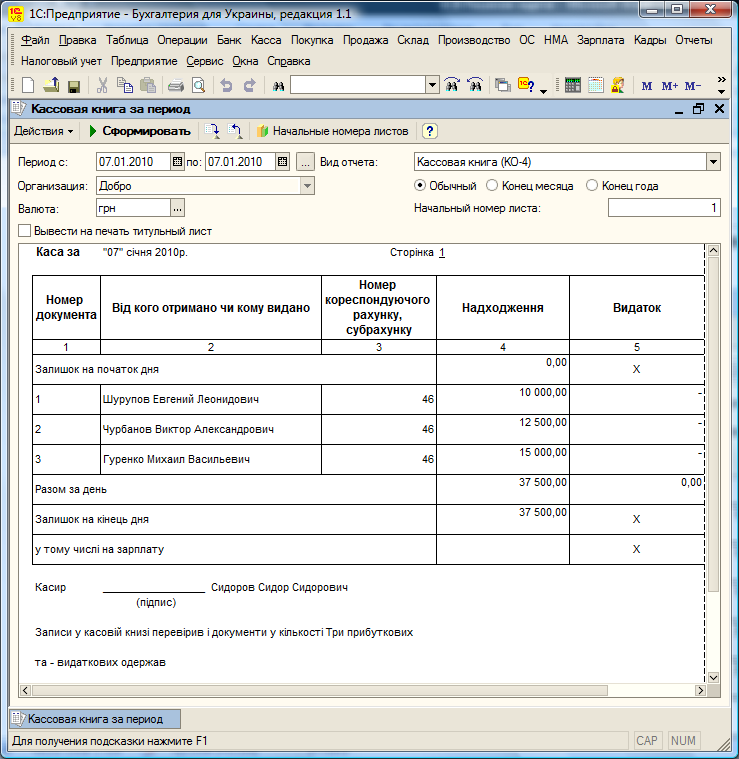Open the Продажа menu
Viewport: 739px width, 759px height.
[365, 40]
